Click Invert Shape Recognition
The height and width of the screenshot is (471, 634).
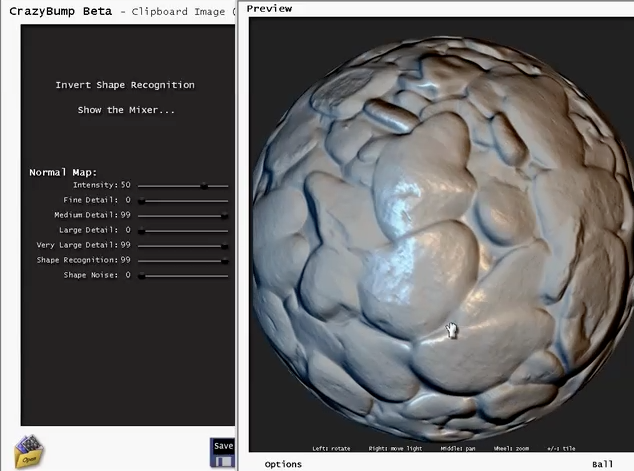125,85
